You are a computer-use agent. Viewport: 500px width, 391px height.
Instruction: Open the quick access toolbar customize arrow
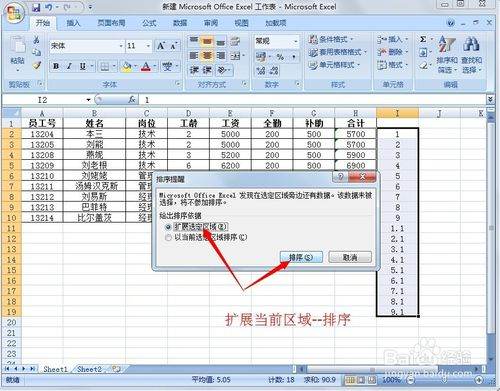tap(90, 7)
